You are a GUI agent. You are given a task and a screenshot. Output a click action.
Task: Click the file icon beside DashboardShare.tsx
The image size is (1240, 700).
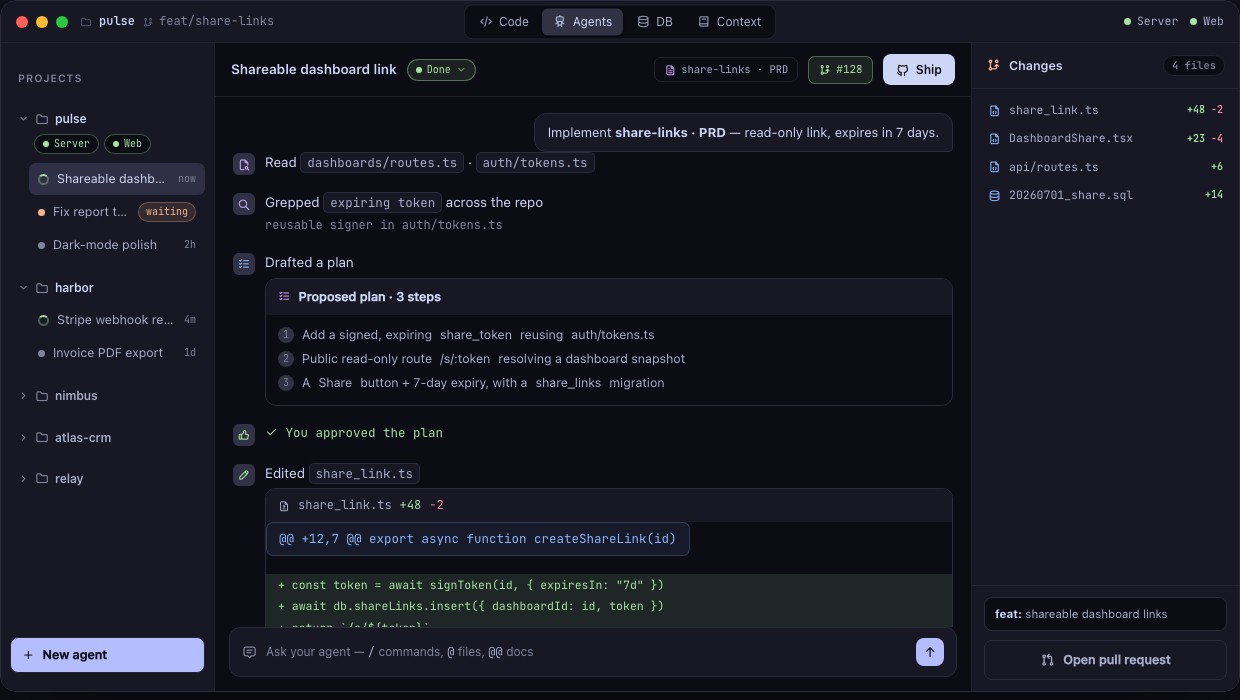pos(994,138)
